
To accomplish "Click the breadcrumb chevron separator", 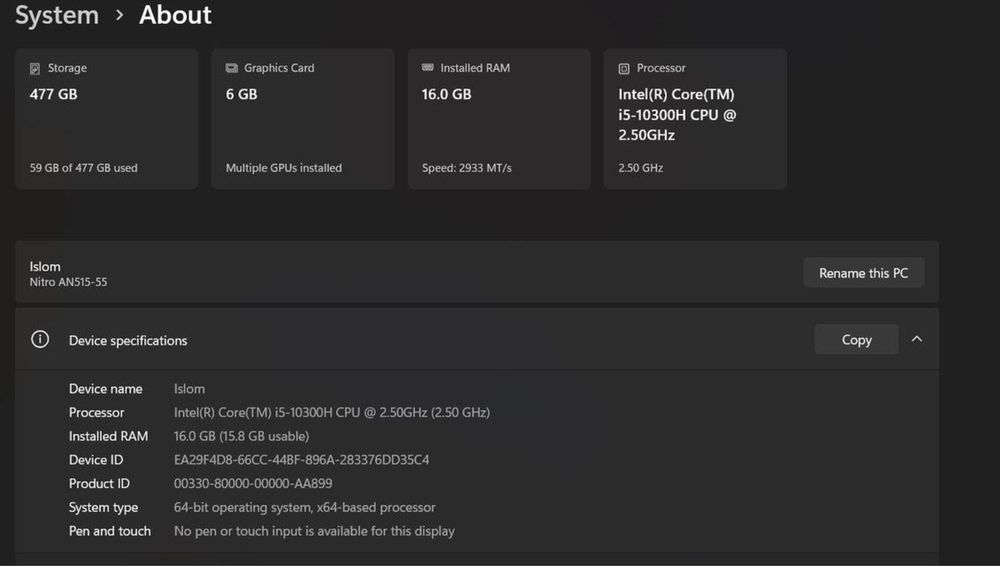I will [119, 15].
